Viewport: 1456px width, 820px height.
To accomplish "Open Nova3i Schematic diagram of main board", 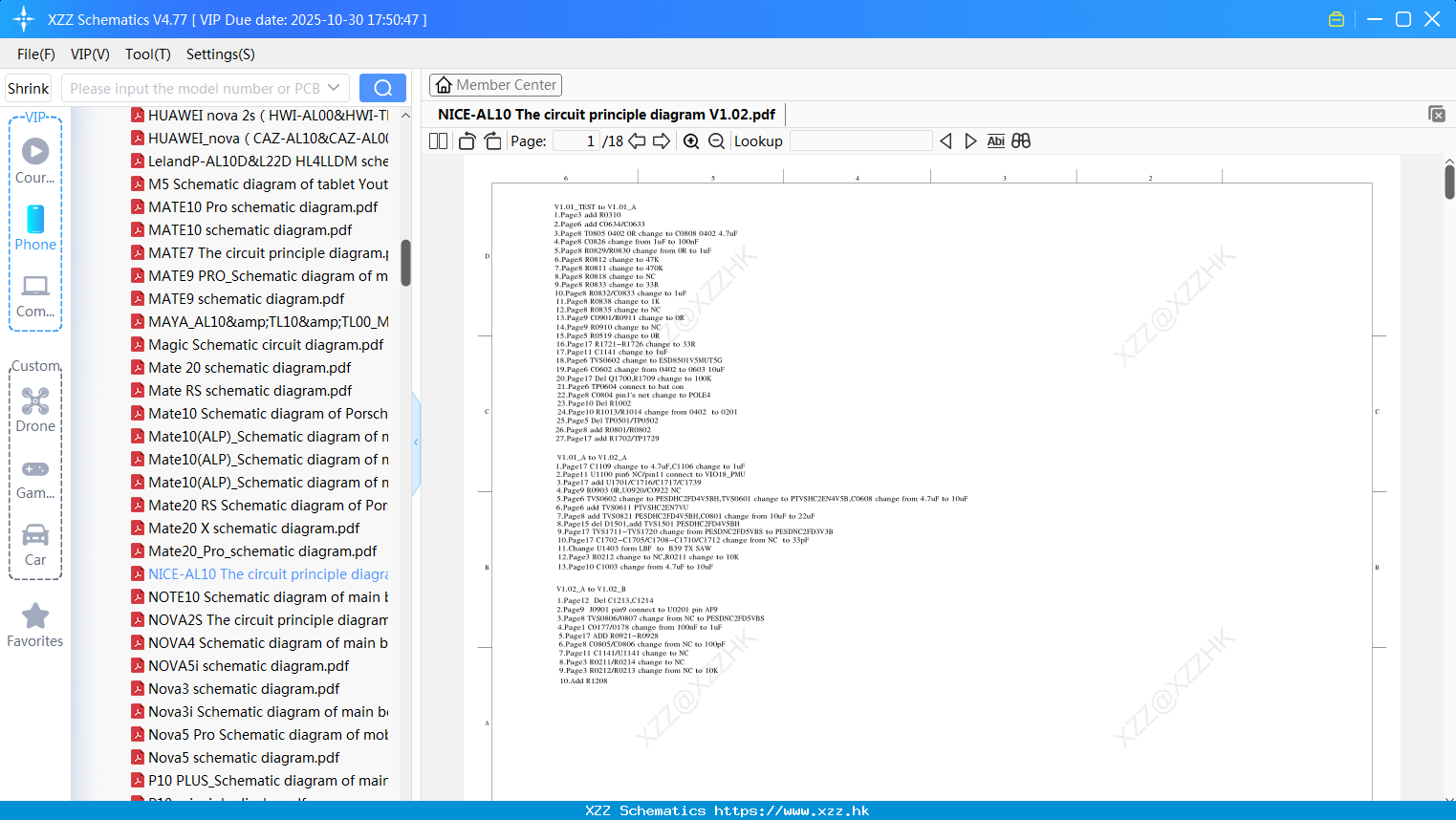I will pos(268,712).
